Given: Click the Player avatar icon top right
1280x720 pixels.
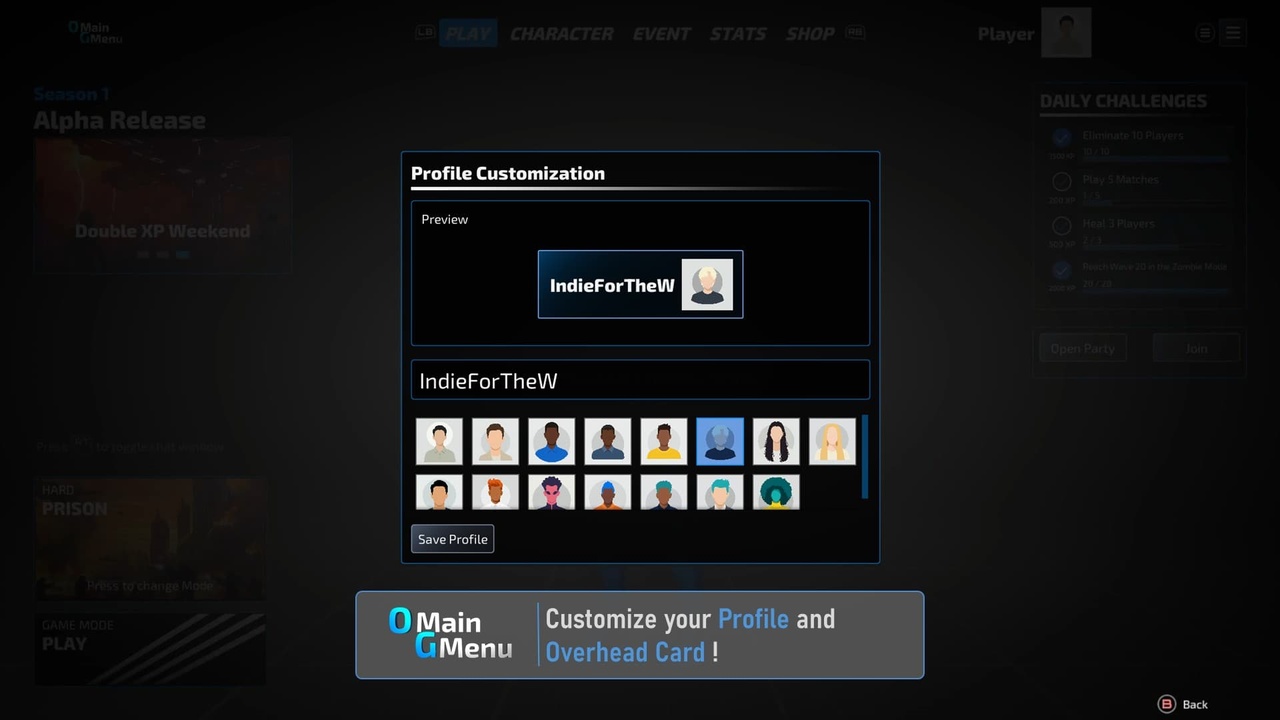Looking at the screenshot, I should [1065, 32].
